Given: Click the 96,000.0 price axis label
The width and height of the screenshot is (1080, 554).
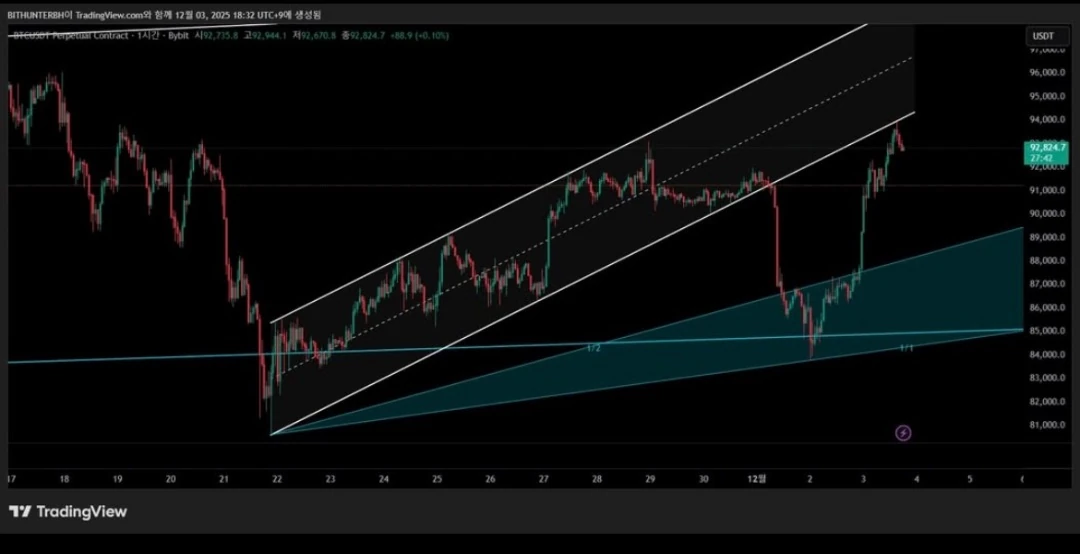Looking at the screenshot, I should (x=1046, y=72).
